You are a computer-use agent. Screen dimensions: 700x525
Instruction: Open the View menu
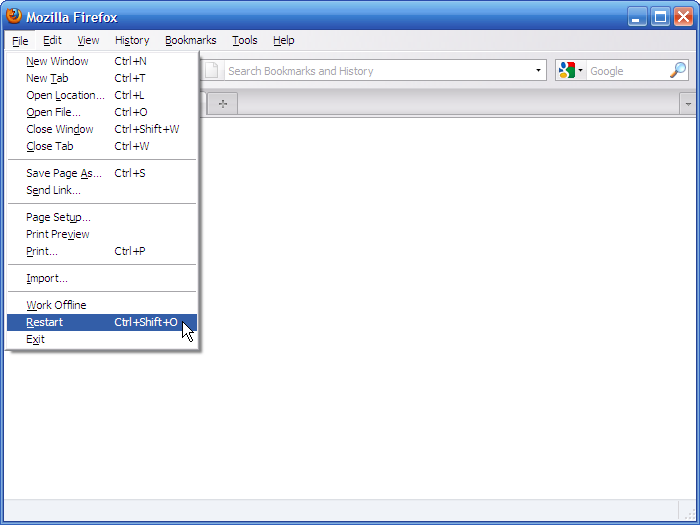click(88, 40)
